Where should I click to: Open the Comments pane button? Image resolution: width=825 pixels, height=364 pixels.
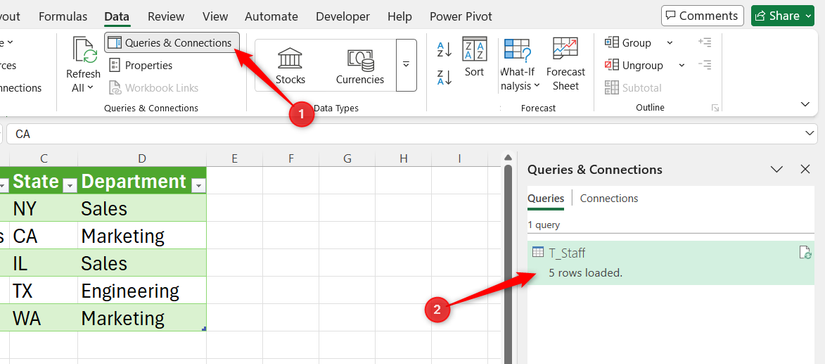tap(702, 16)
